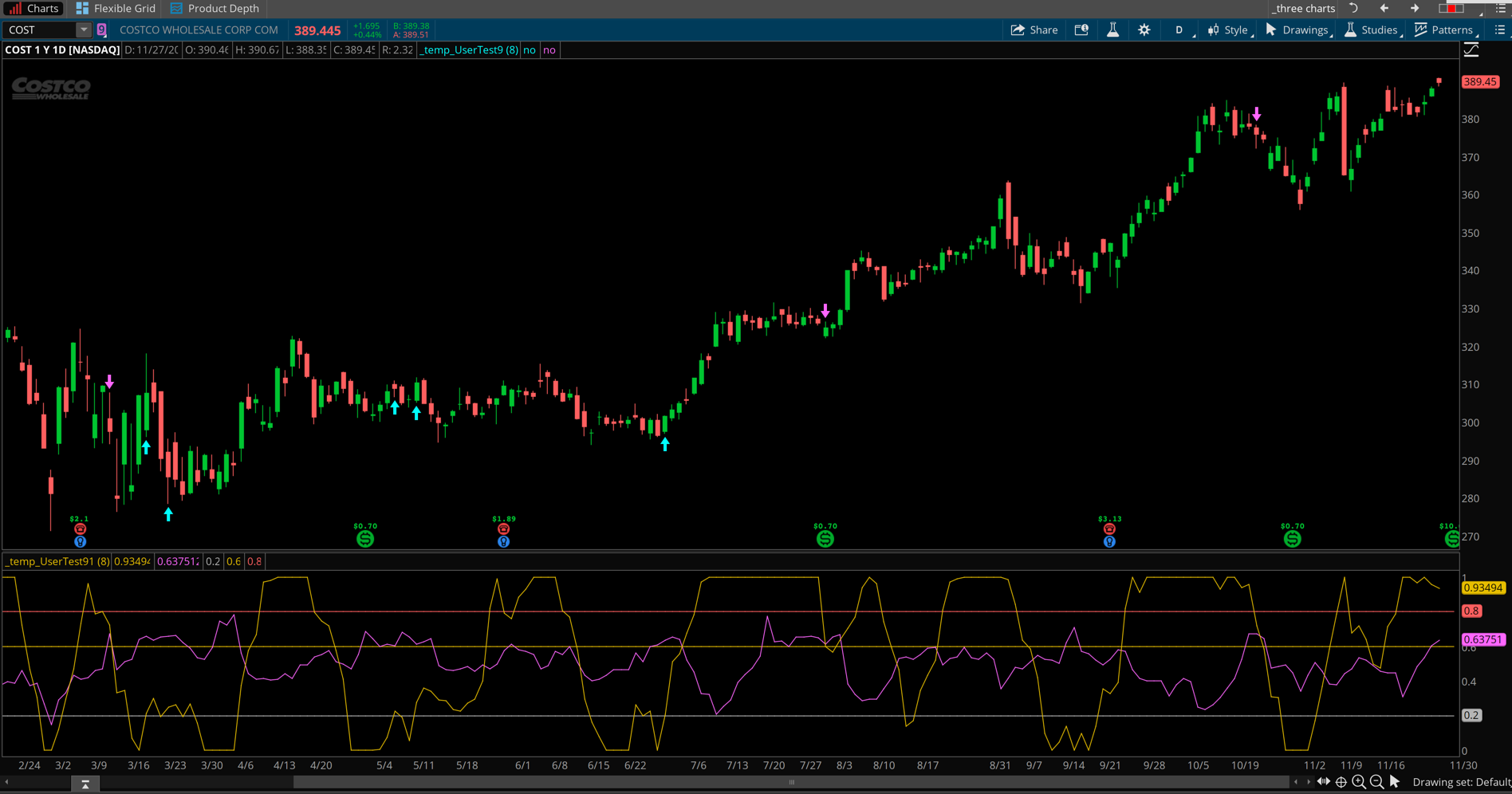Expand the COST symbol dropdown arrow
Screen dimensions: 1512x794
tap(84, 29)
